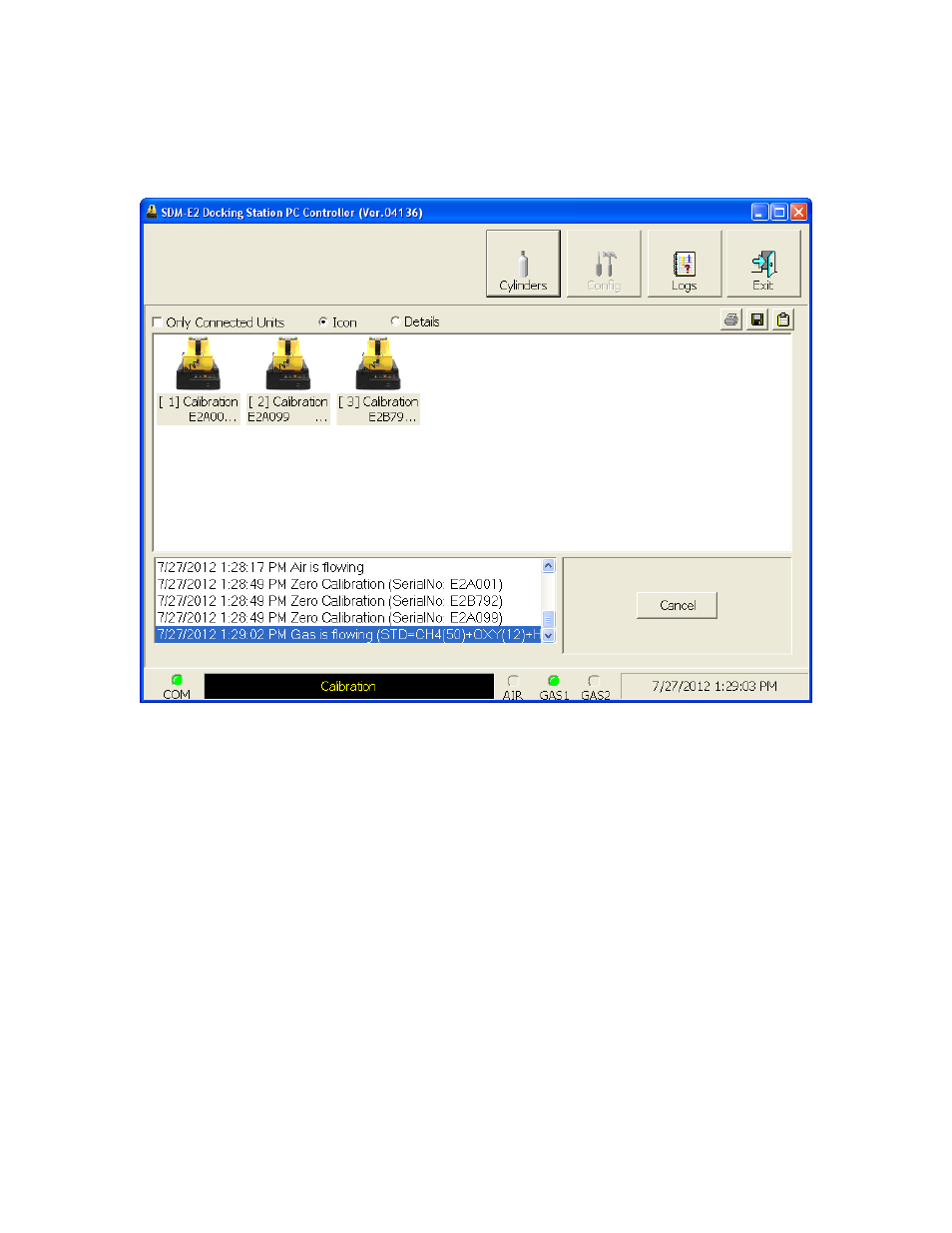Click the floppy disk save icon
The width and height of the screenshot is (952, 1233).
pos(757,319)
